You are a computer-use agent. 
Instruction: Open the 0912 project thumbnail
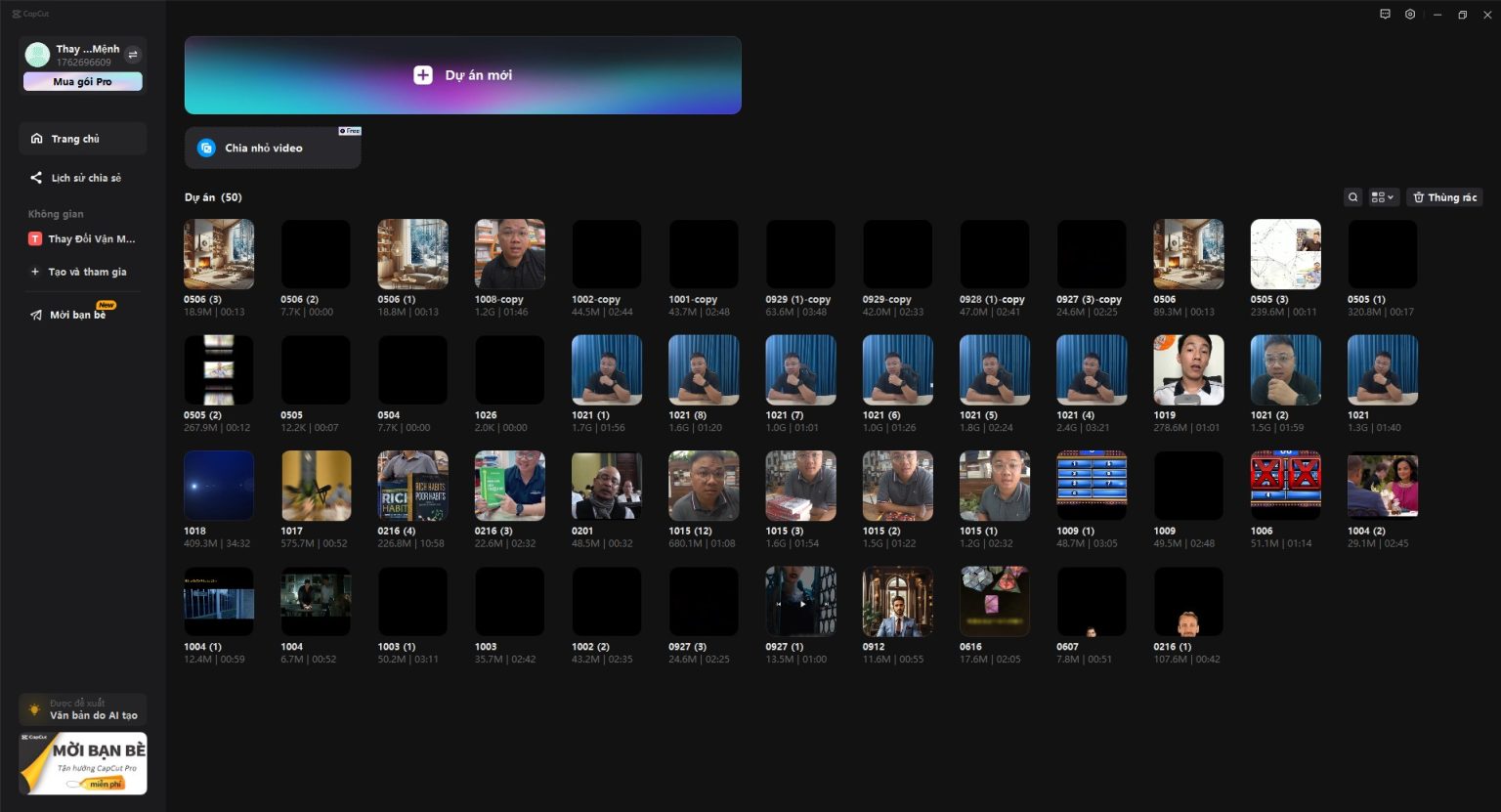tap(897, 602)
